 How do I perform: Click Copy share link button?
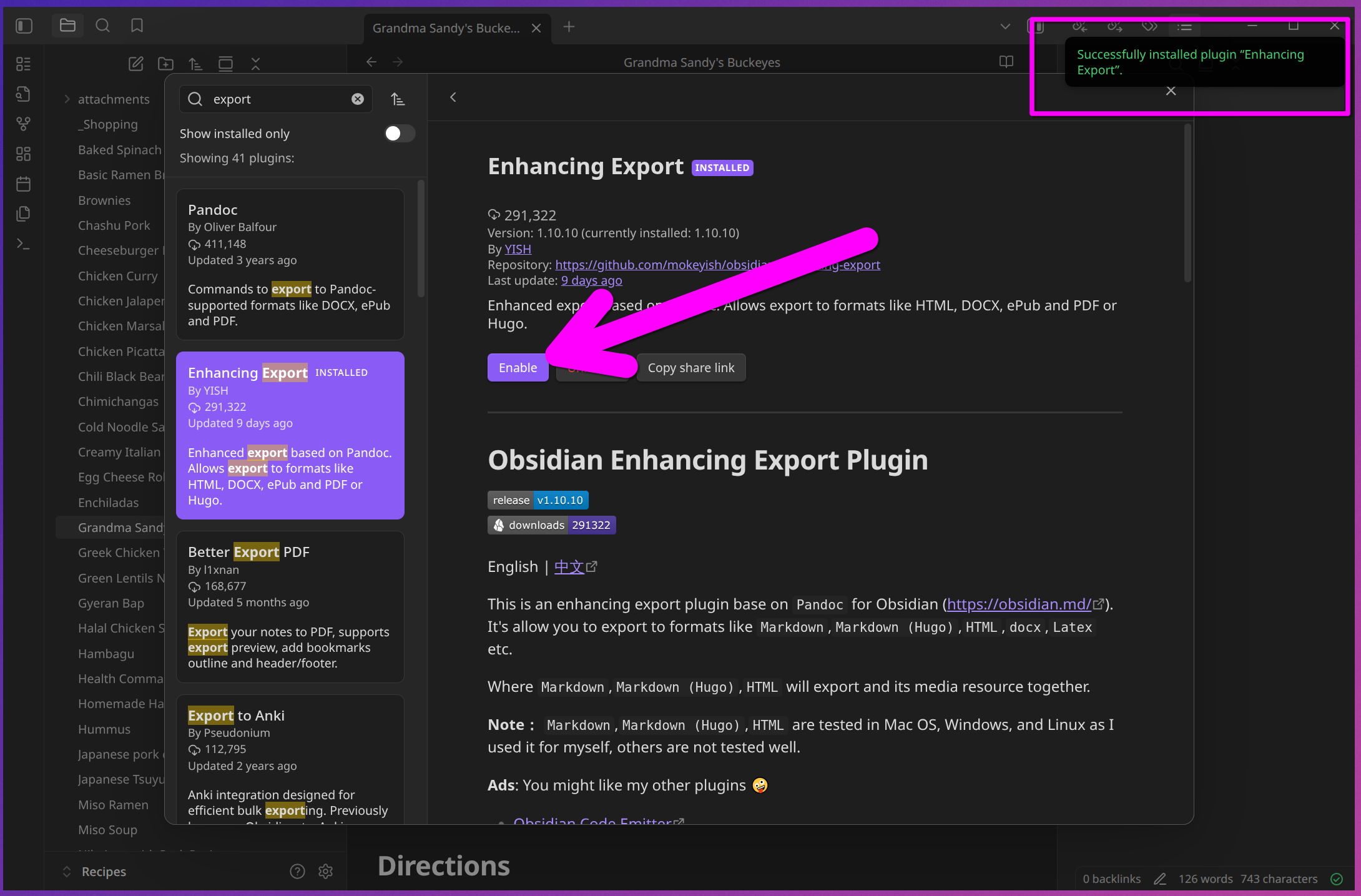pyautogui.click(x=690, y=368)
